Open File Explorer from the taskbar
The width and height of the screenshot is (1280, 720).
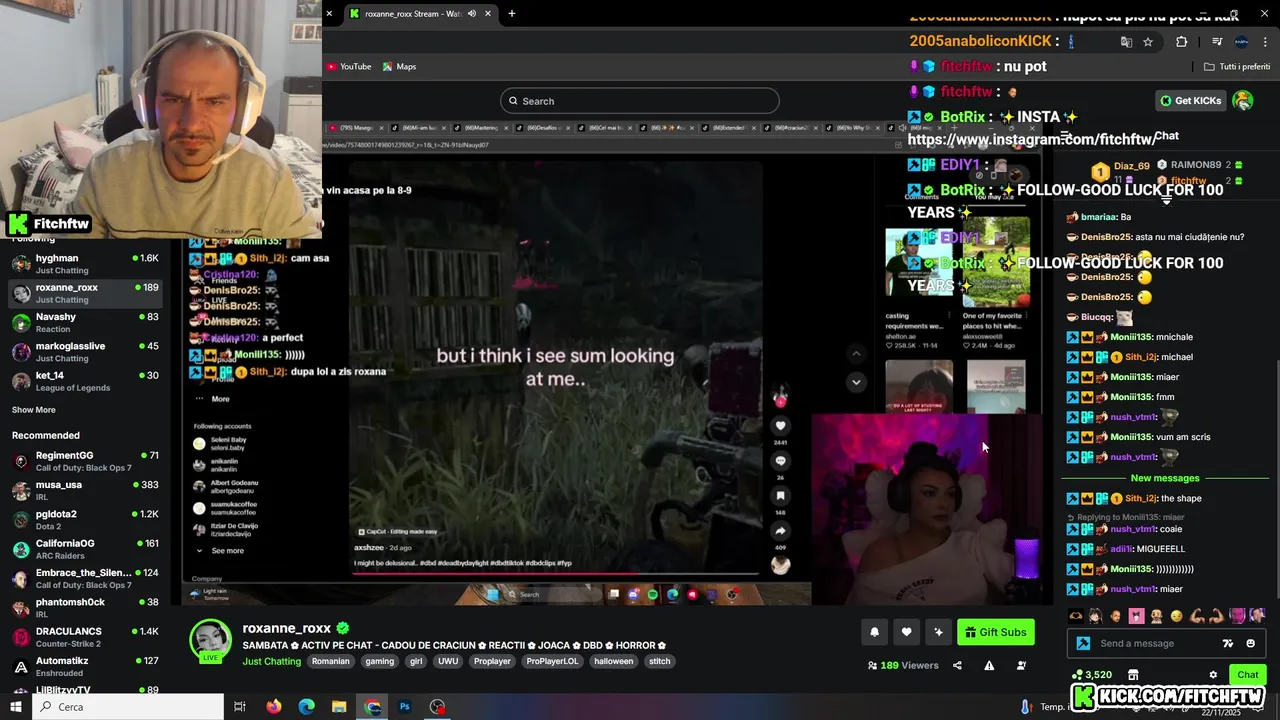[339, 707]
